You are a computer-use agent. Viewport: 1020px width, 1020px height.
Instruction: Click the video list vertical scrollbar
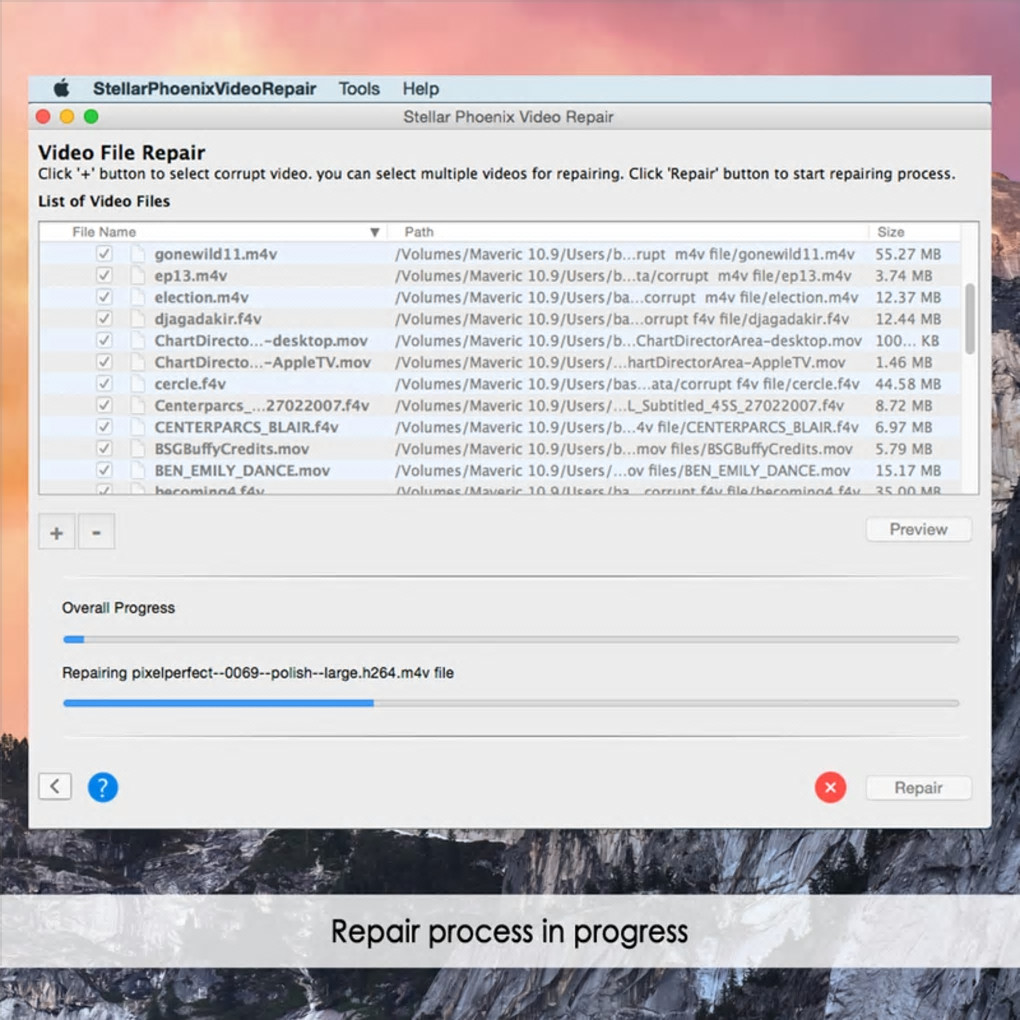point(969,319)
